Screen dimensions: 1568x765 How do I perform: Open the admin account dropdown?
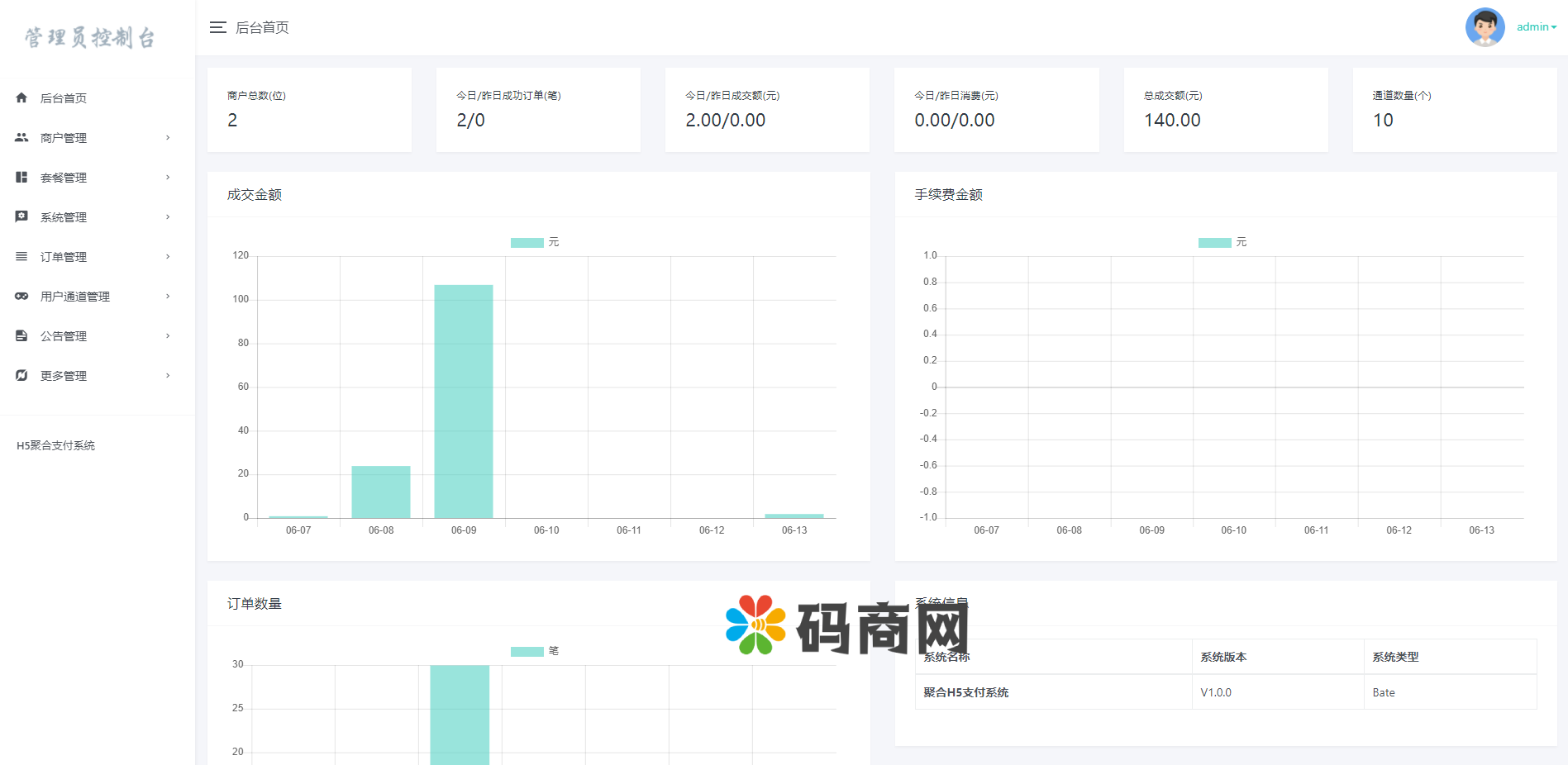(x=1536, y=27)
